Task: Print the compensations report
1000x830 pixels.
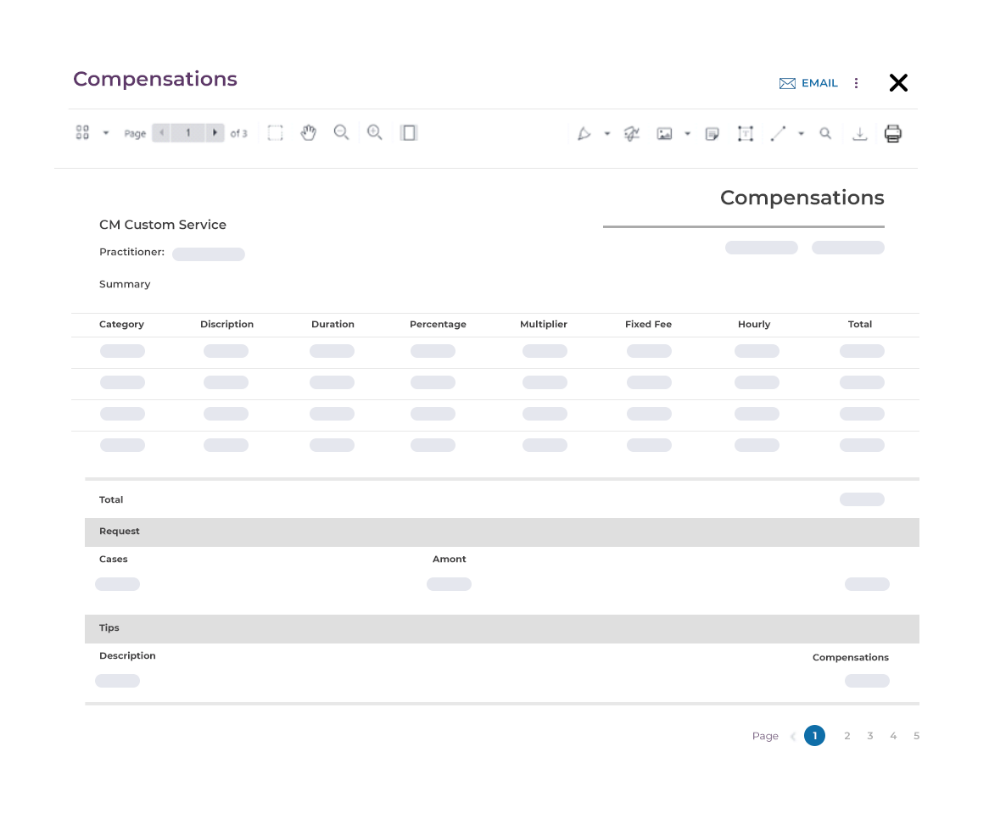Action: point(893,134)
